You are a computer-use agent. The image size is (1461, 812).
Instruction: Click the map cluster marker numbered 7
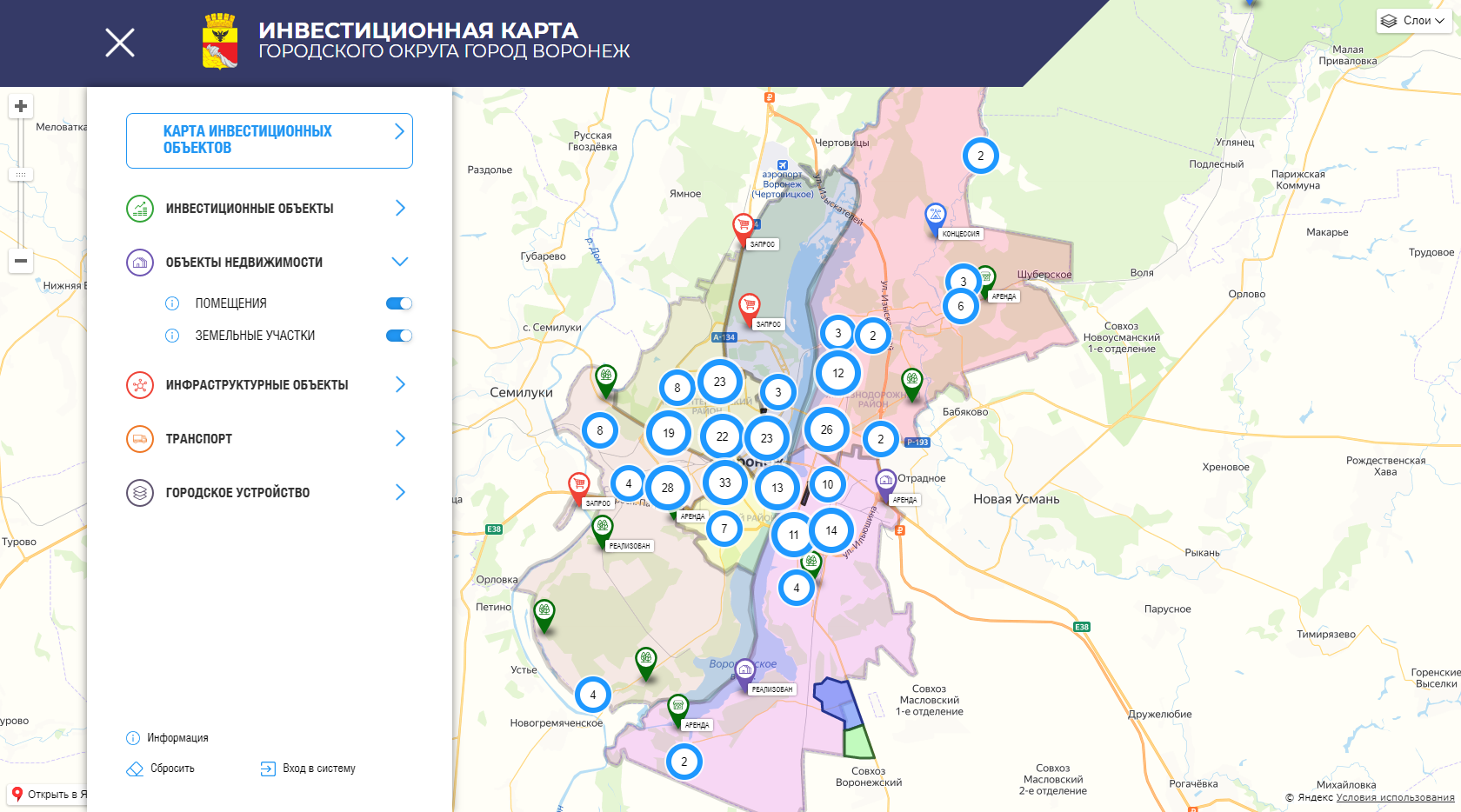(x=724, y=529)
